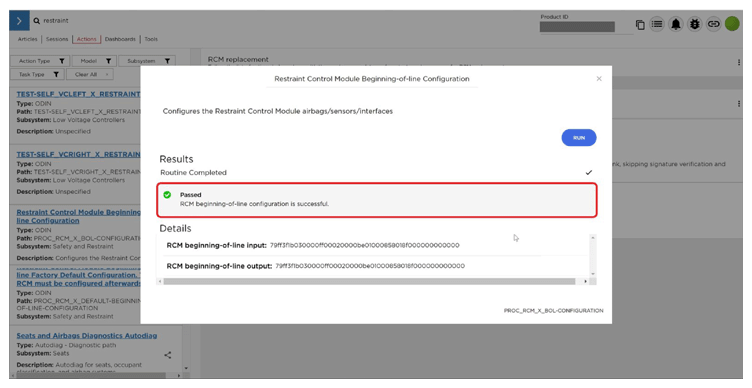The height and width of the screenshot is (388, 752).
Task: Open the list view icon in header
Action: [657, 24]
